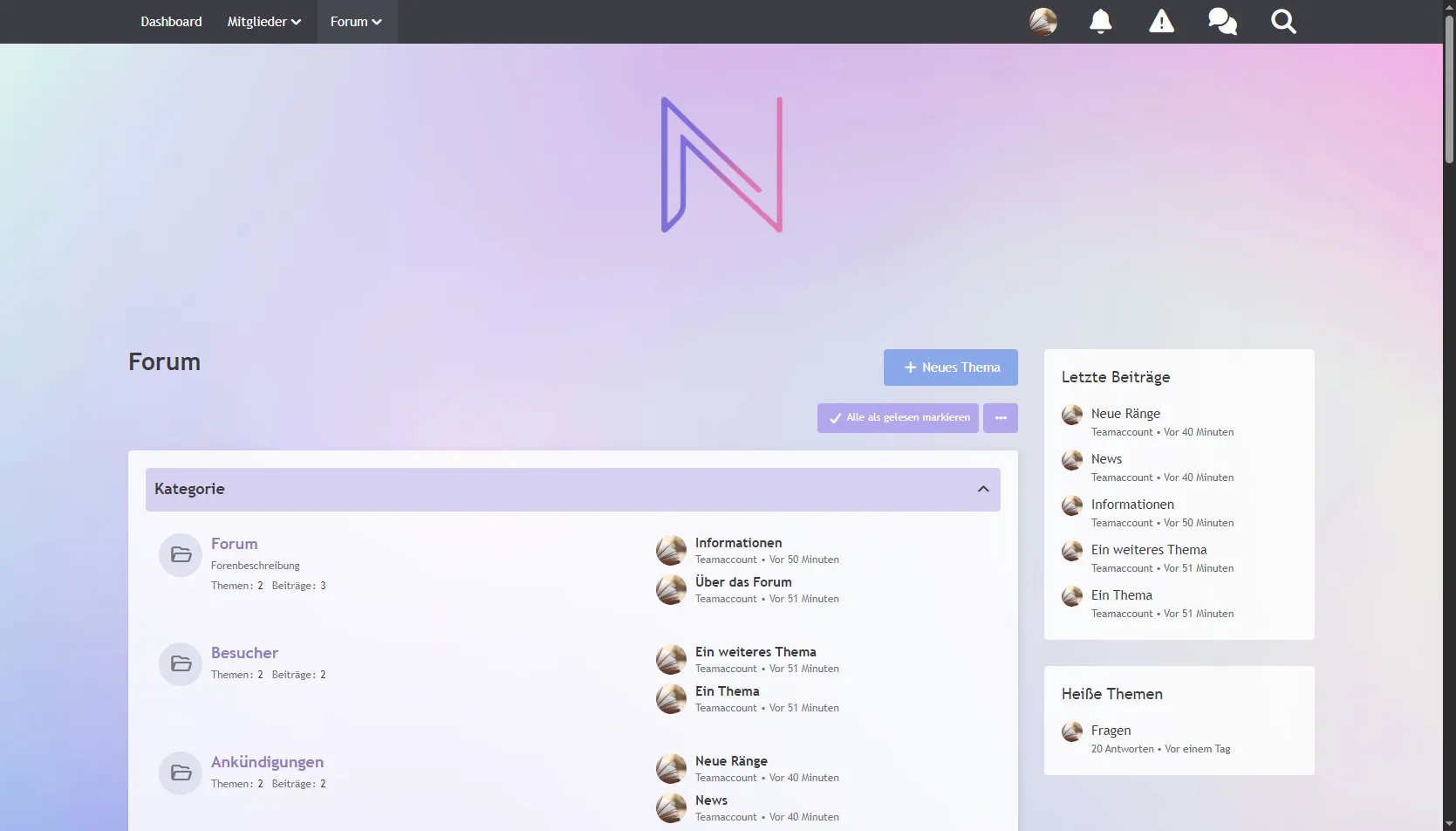This screenshot has width=1456, height=831.
Task: Click Alle als gelesen markieren button
Action: pos(898,418)
